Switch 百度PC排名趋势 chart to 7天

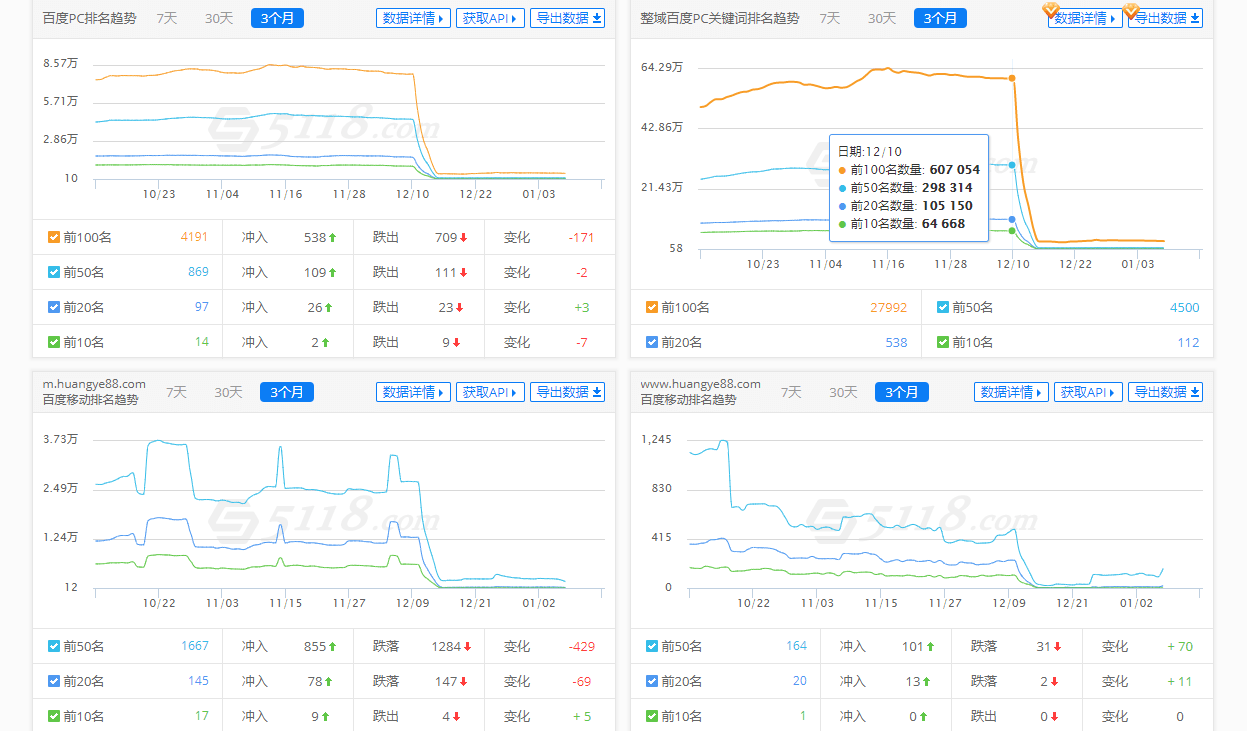166,18
